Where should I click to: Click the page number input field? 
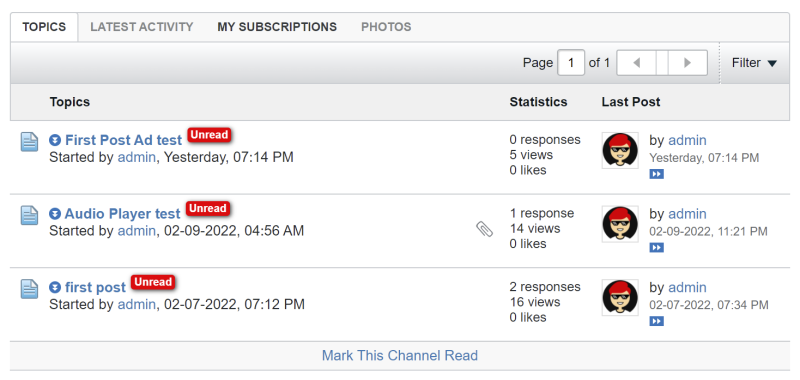coord(571,63)
